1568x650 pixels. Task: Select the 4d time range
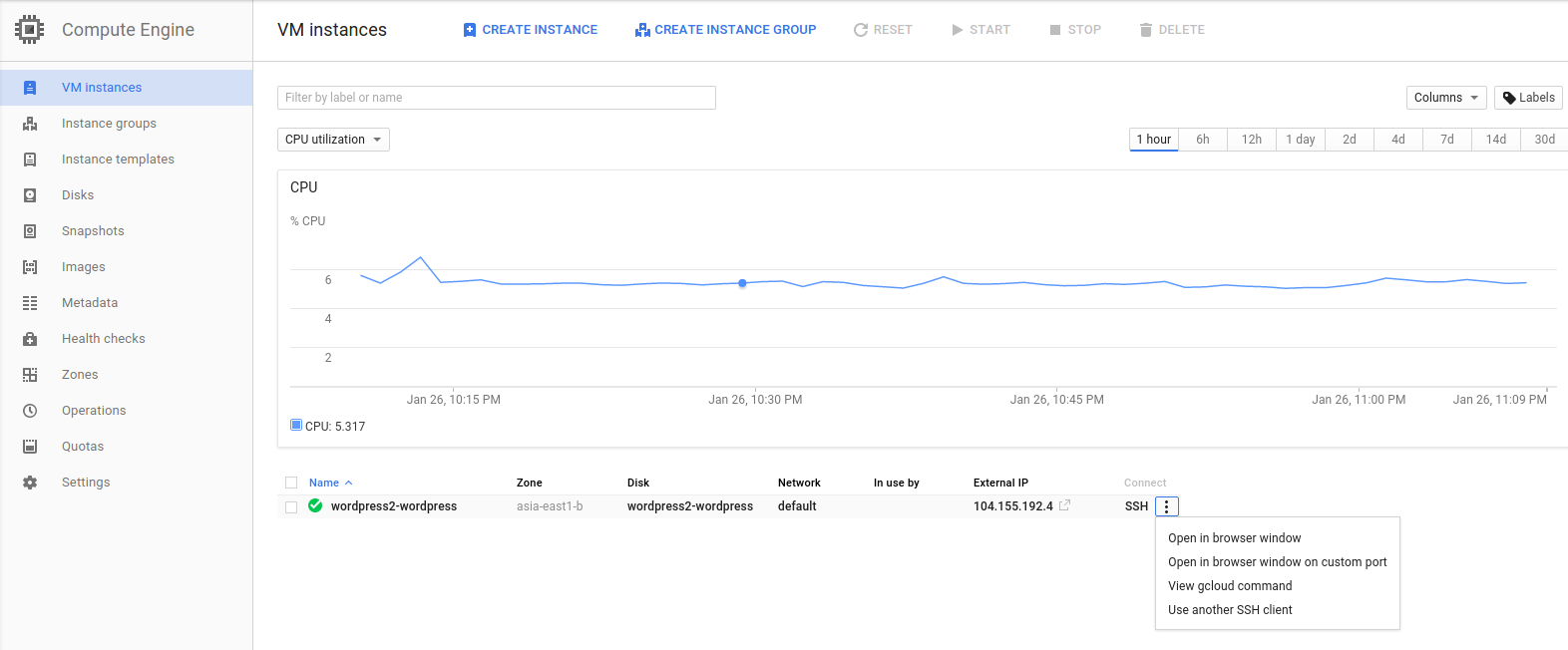click(x=1398, y=140)
